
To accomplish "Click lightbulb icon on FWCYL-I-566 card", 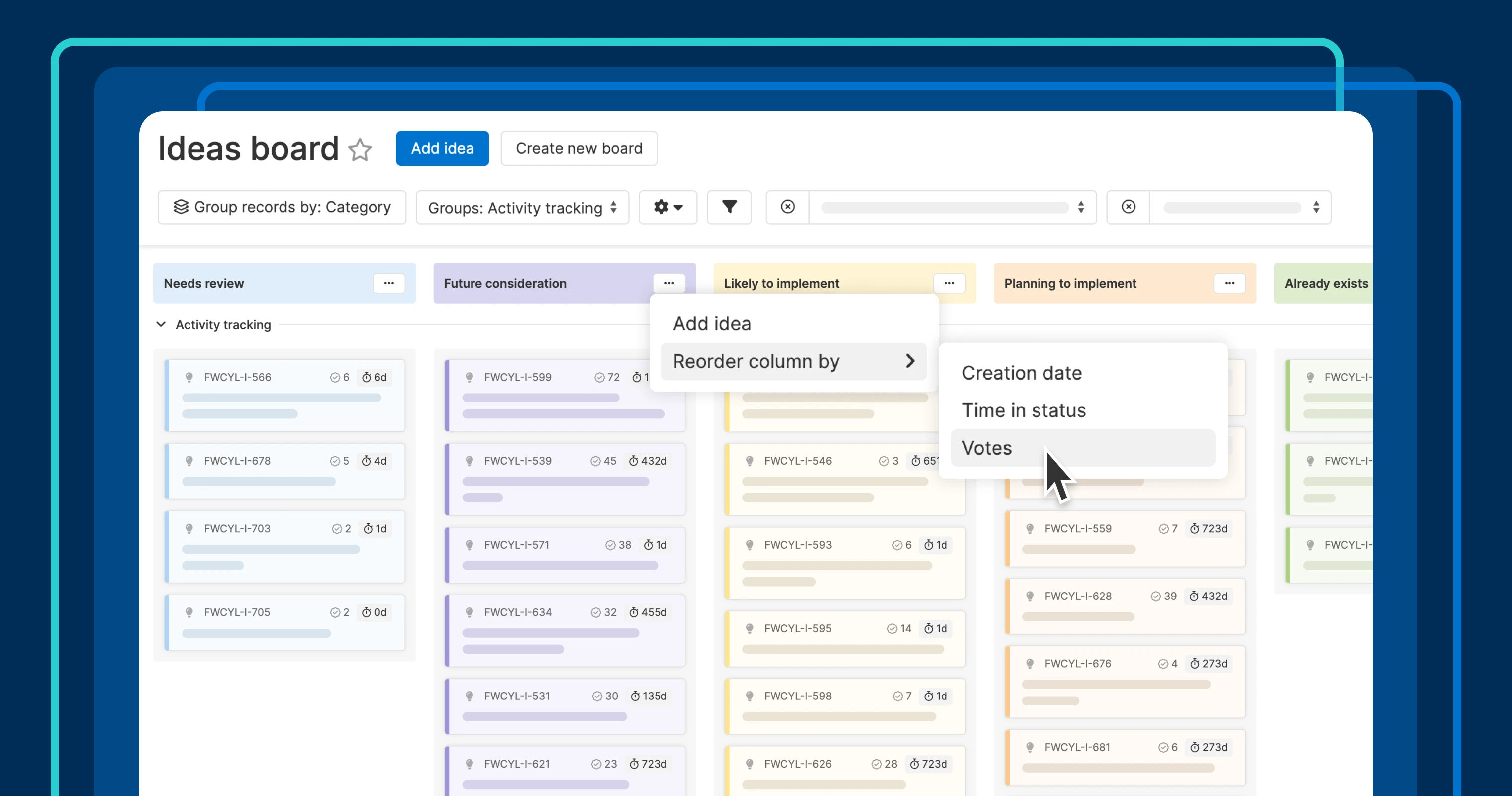I will click(189, 378).
